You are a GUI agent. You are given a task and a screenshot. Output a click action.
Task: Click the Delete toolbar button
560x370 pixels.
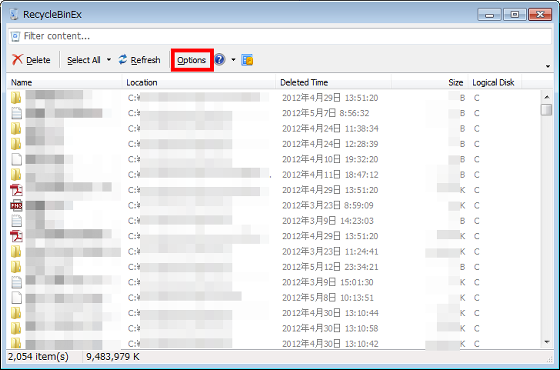pos(31,60)
